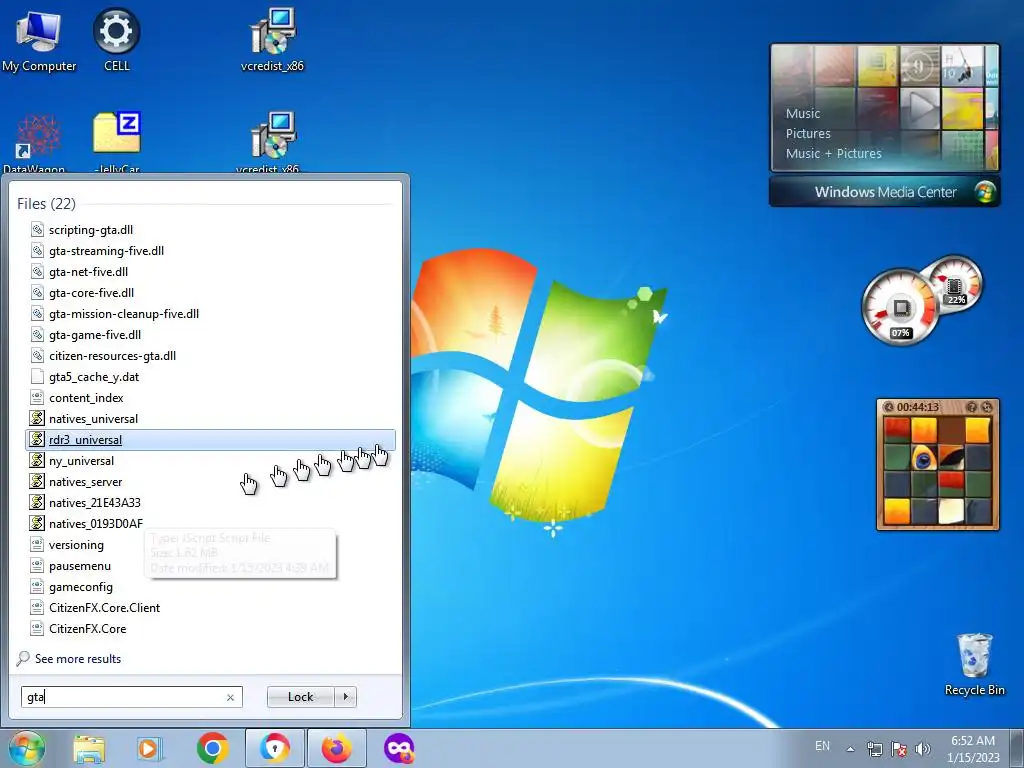
Task: Show hidden tray icons arrow
Action: pyautogui.click(x=850, y=749)
